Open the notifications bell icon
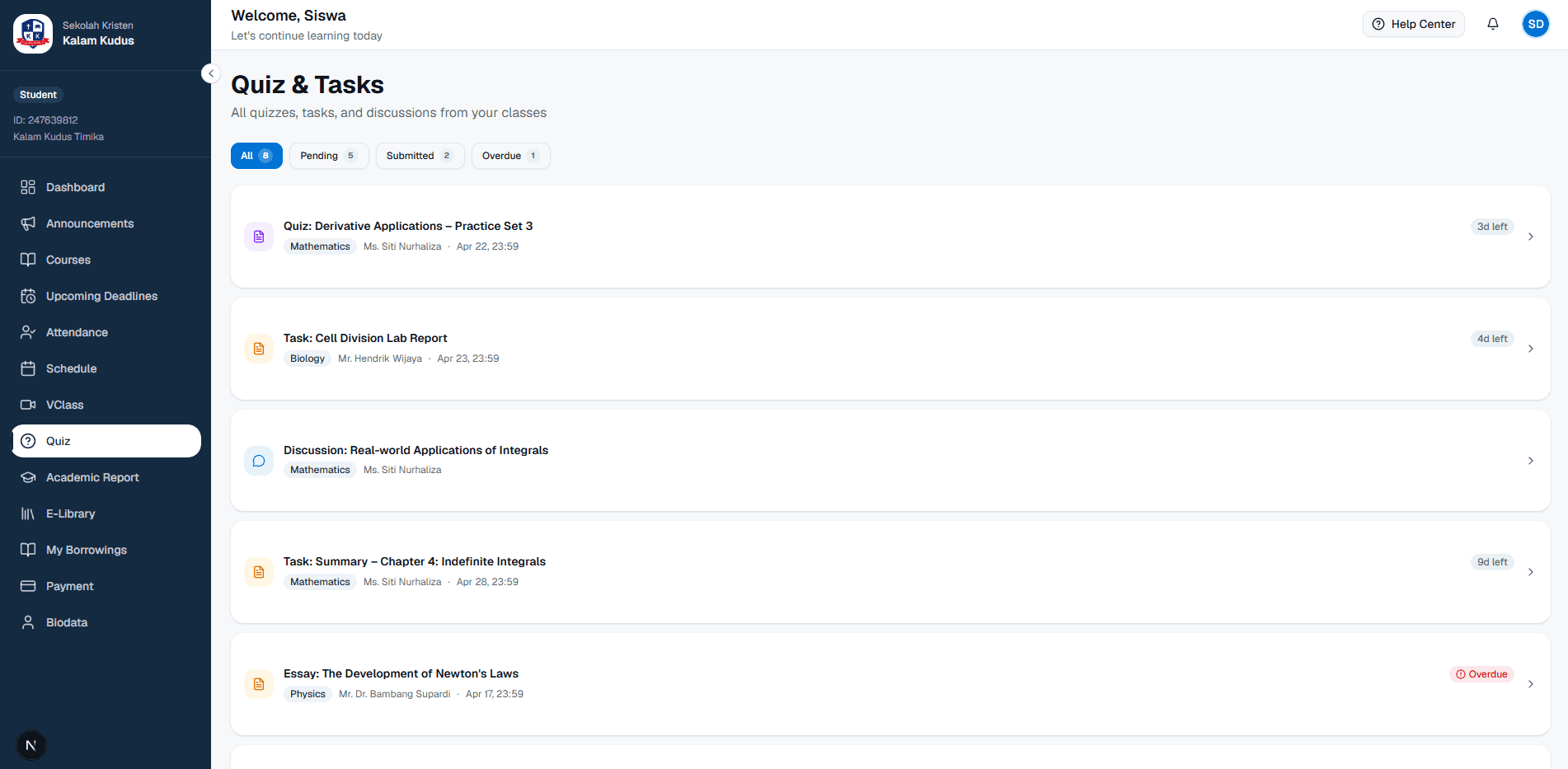Image resolution: width=1568 pixels, height=769 pixels. (x=1492, y=24)
